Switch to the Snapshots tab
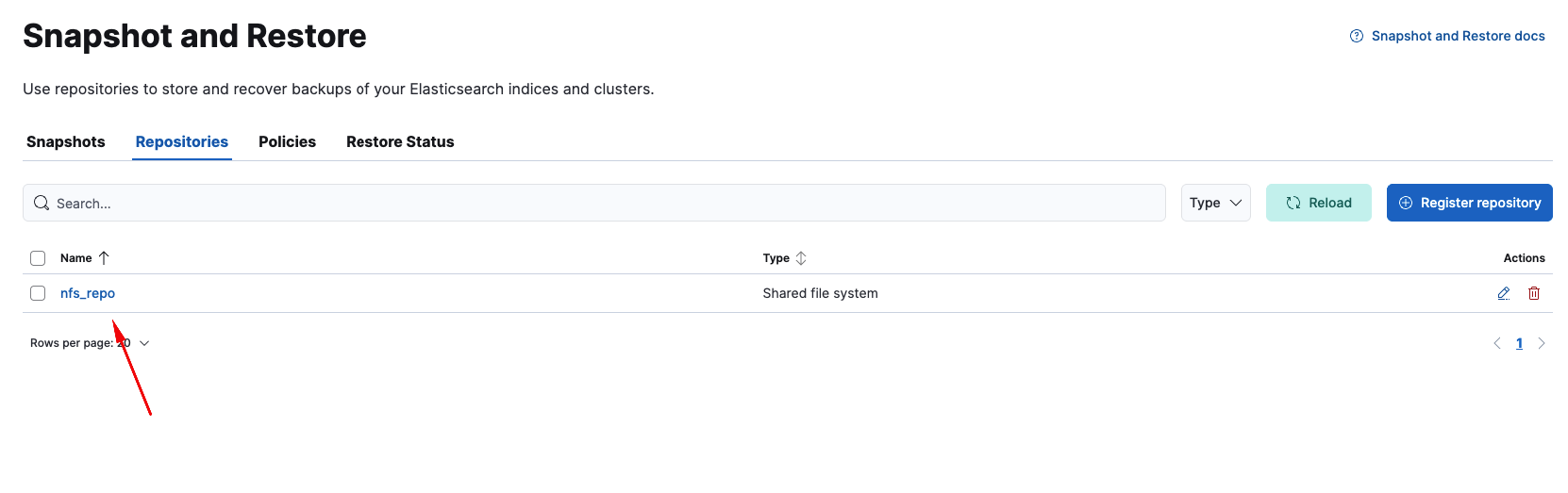The height and width of the screenshot is (493, 1568). 66,141
